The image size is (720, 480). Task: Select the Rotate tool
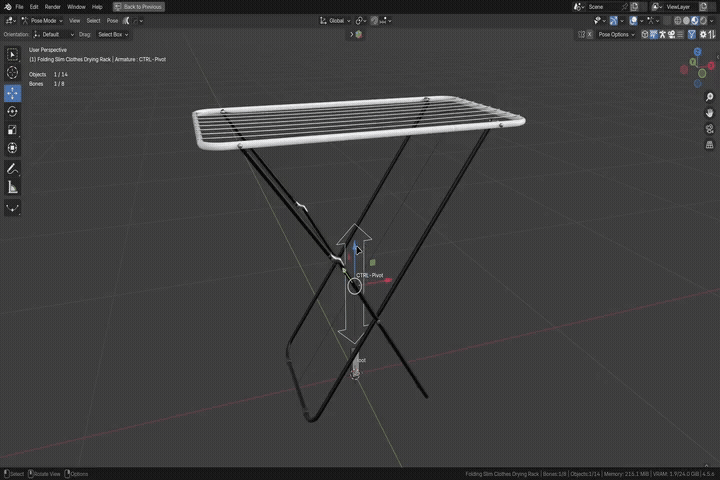(12, 112)
